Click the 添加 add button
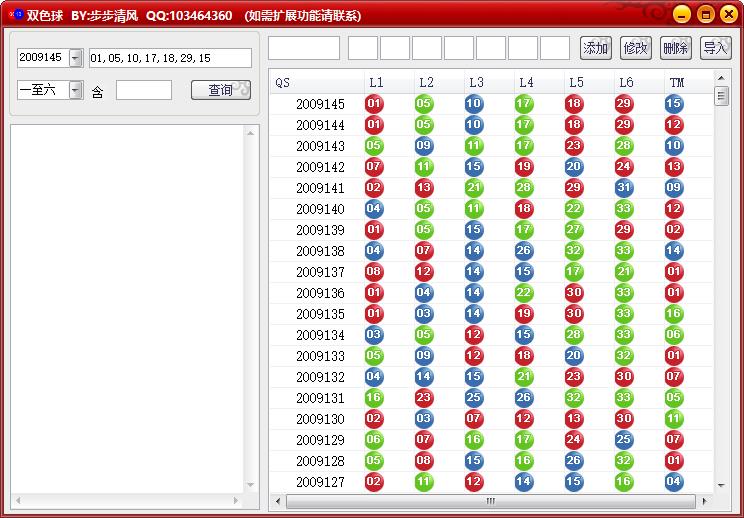Image resolution: width=744 pixels, height=518 pixels. (x=595, y=48)
